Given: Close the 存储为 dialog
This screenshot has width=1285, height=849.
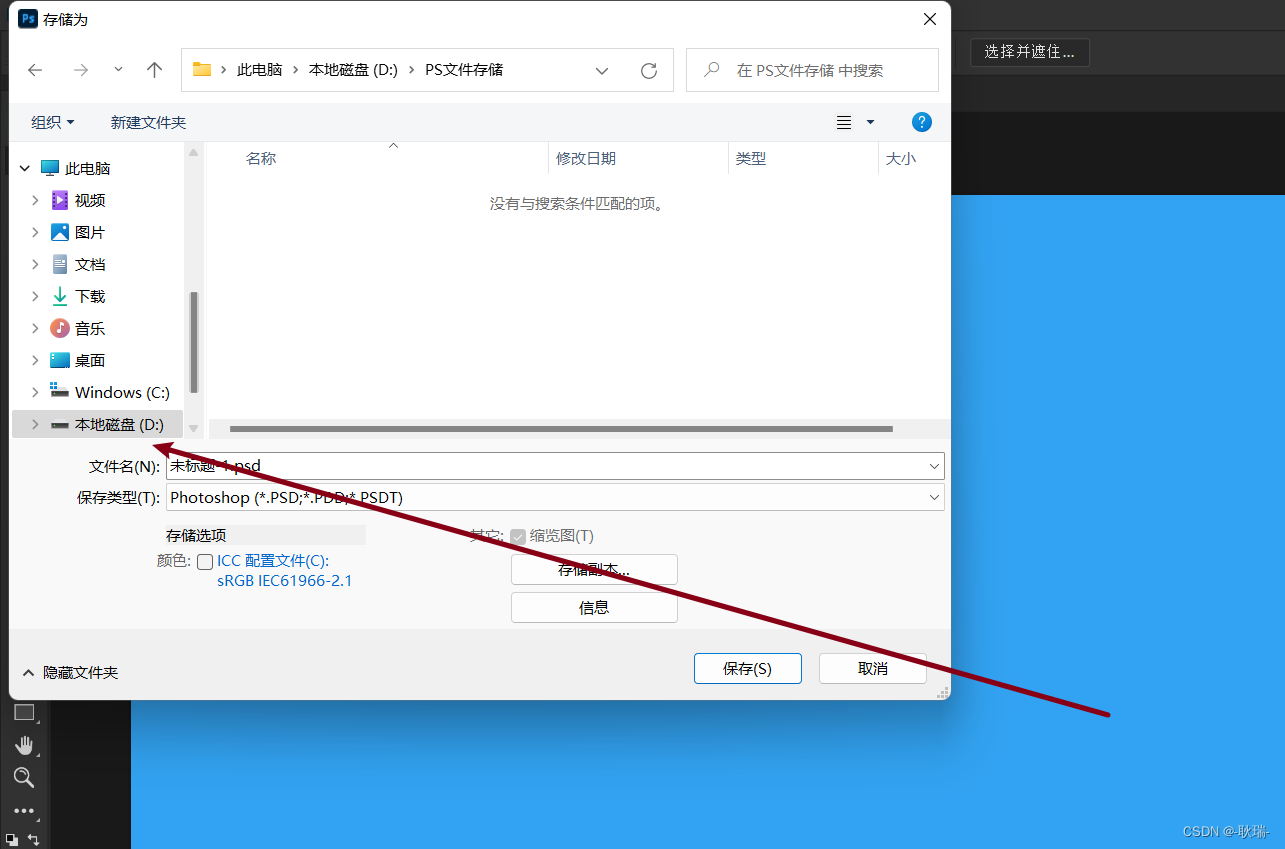Looking at the screenshot, I should click(x=930, y=18).
